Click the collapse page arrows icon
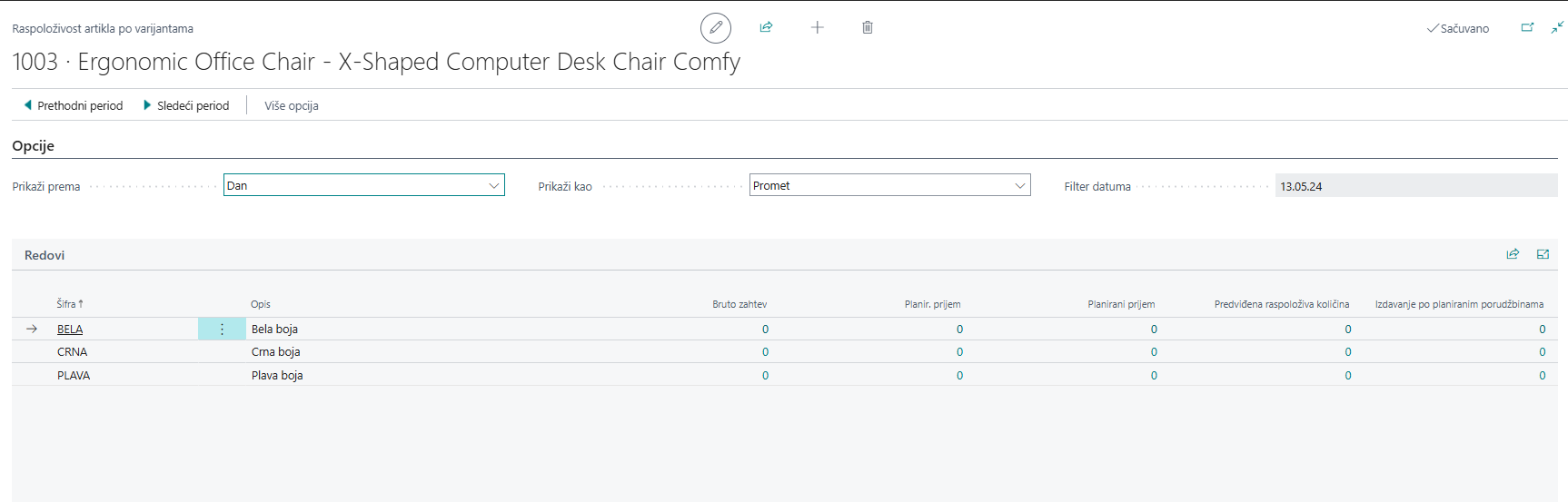The width and height of the screenshot is (1568, 502). coord(1556,28)
